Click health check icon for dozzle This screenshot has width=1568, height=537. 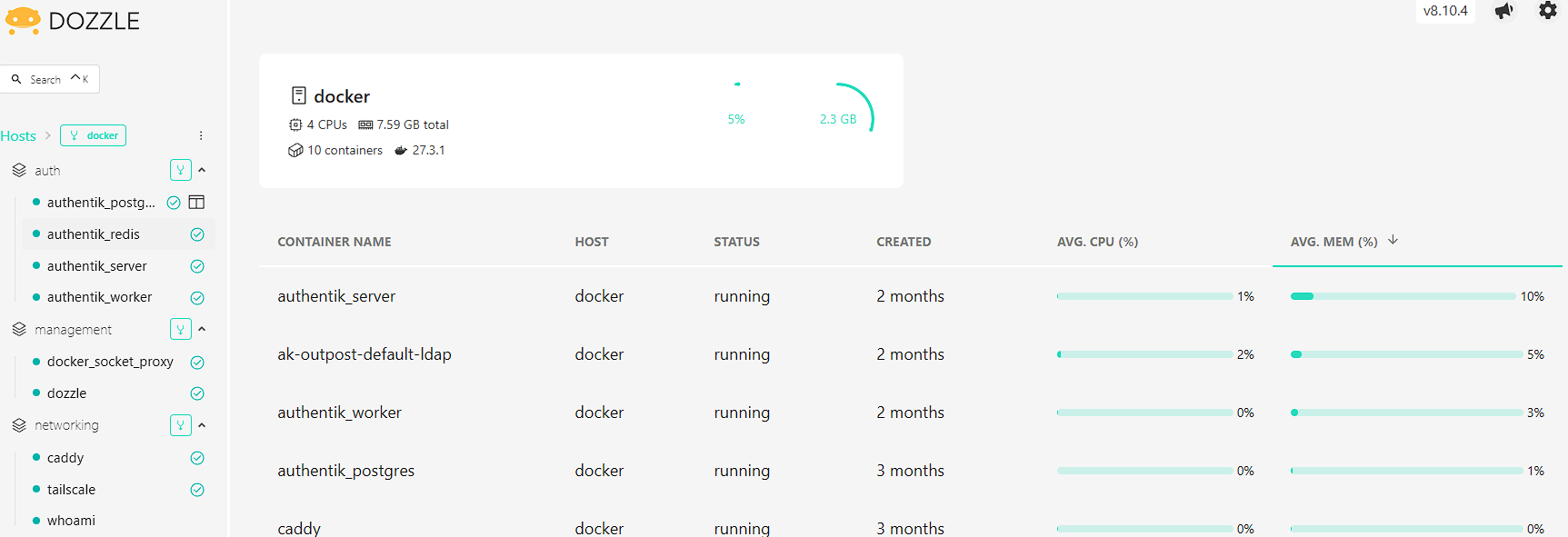[x=197, y=393]
